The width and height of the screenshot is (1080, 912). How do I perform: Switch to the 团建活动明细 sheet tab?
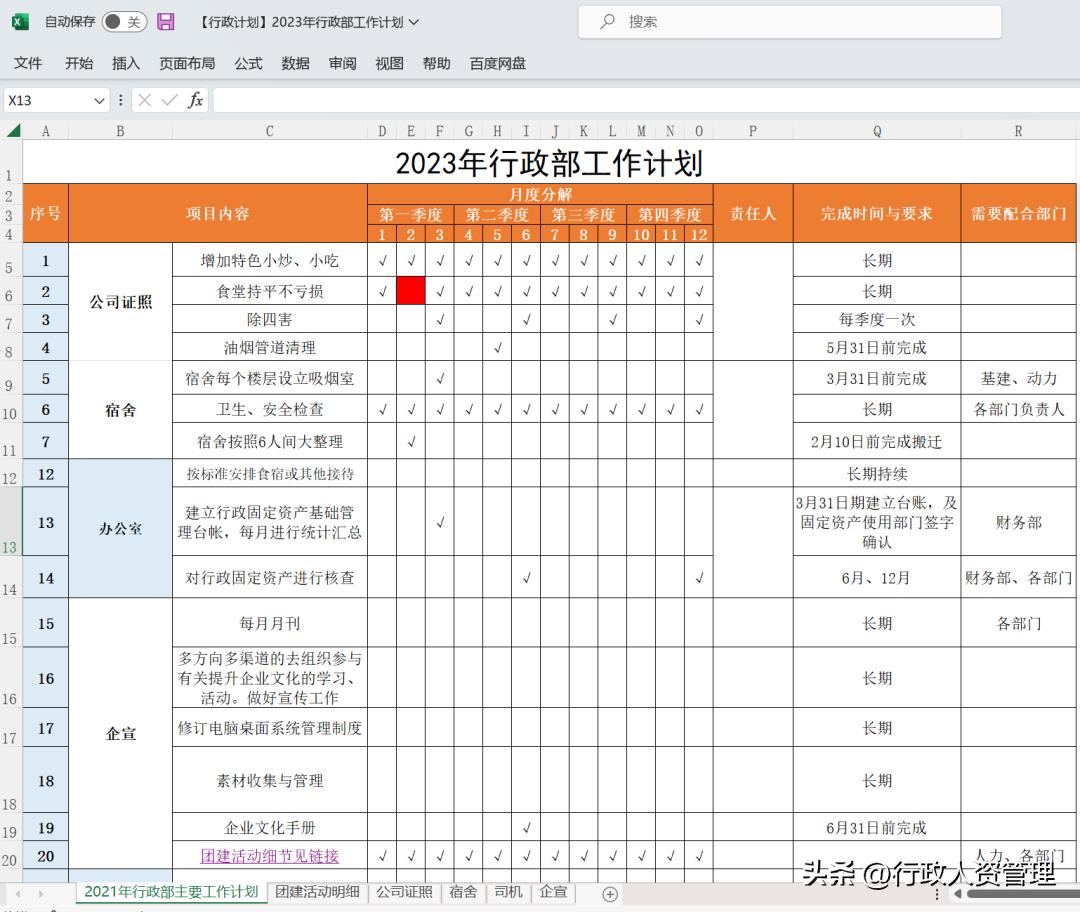coord(317,893)
